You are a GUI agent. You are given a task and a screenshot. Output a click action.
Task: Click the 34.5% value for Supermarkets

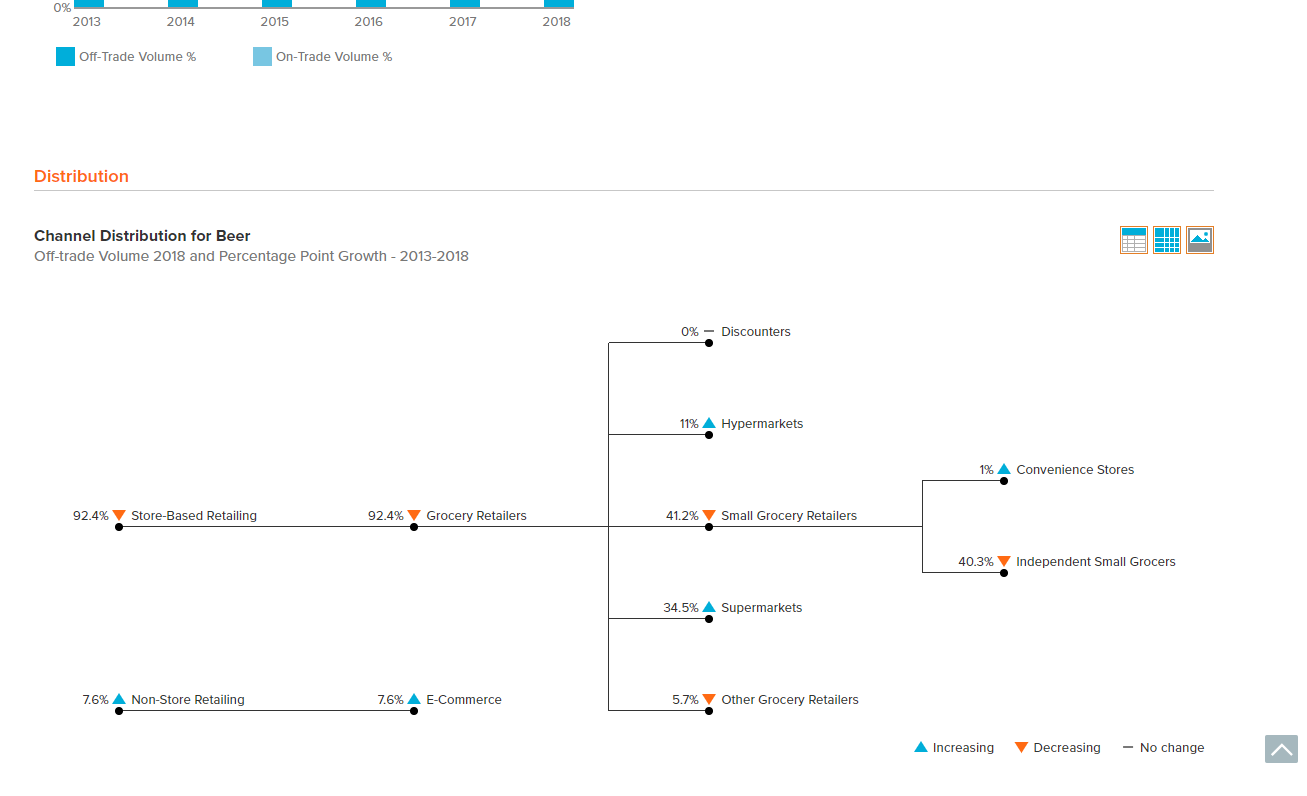pyautogui.click(x=681, y=608)
